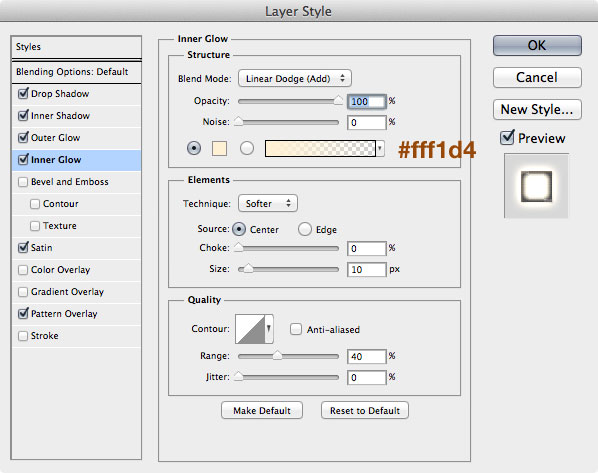Open the Drop Shadow settings label

(x=60, y=94)
